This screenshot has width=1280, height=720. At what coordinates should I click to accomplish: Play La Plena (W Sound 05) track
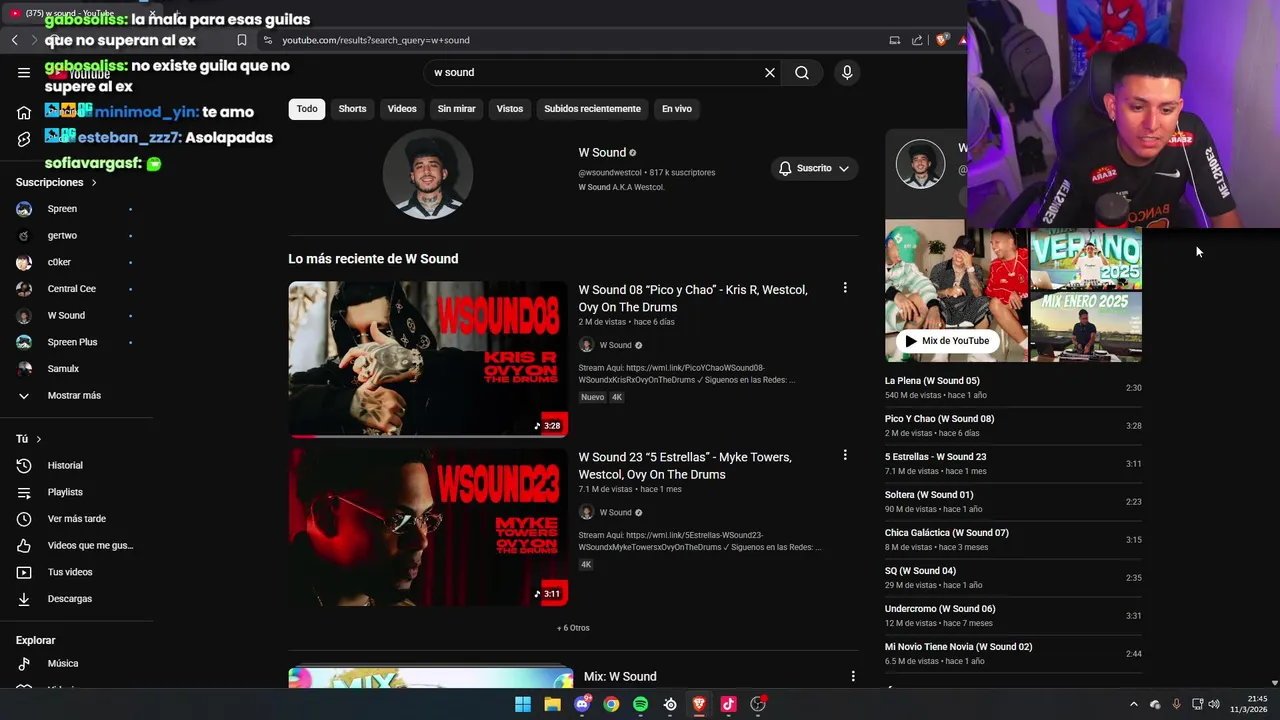[x=1013, y=387]
